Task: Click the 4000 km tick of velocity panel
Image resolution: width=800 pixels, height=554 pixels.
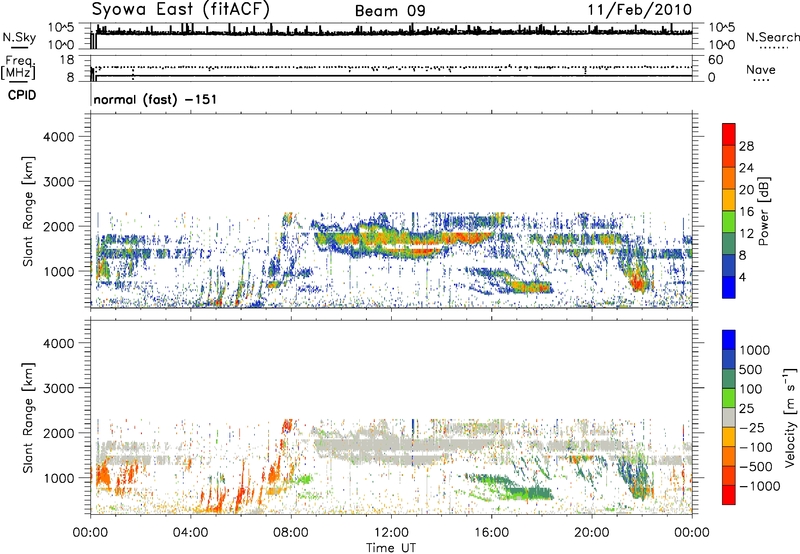Action: [x=59, y=343]
